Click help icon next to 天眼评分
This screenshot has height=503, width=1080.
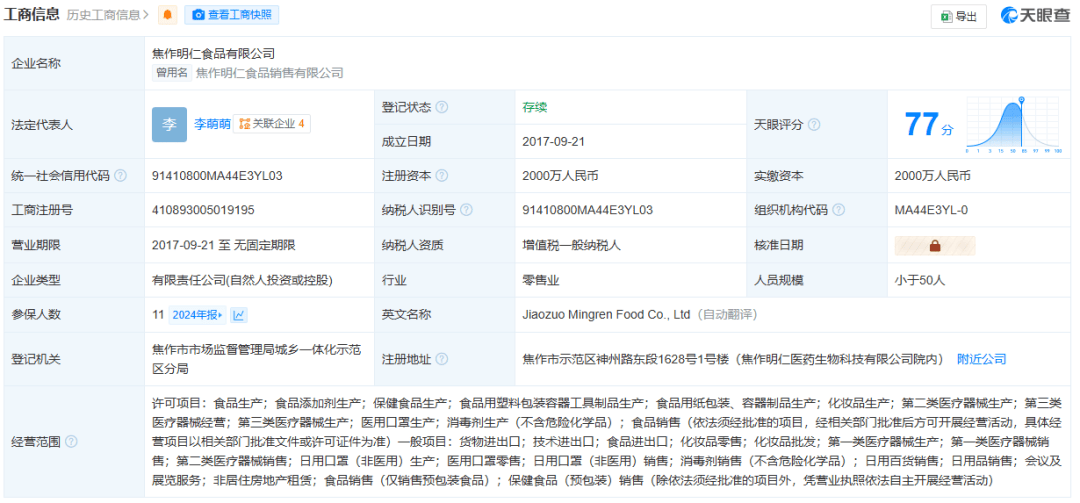point(813,125)
